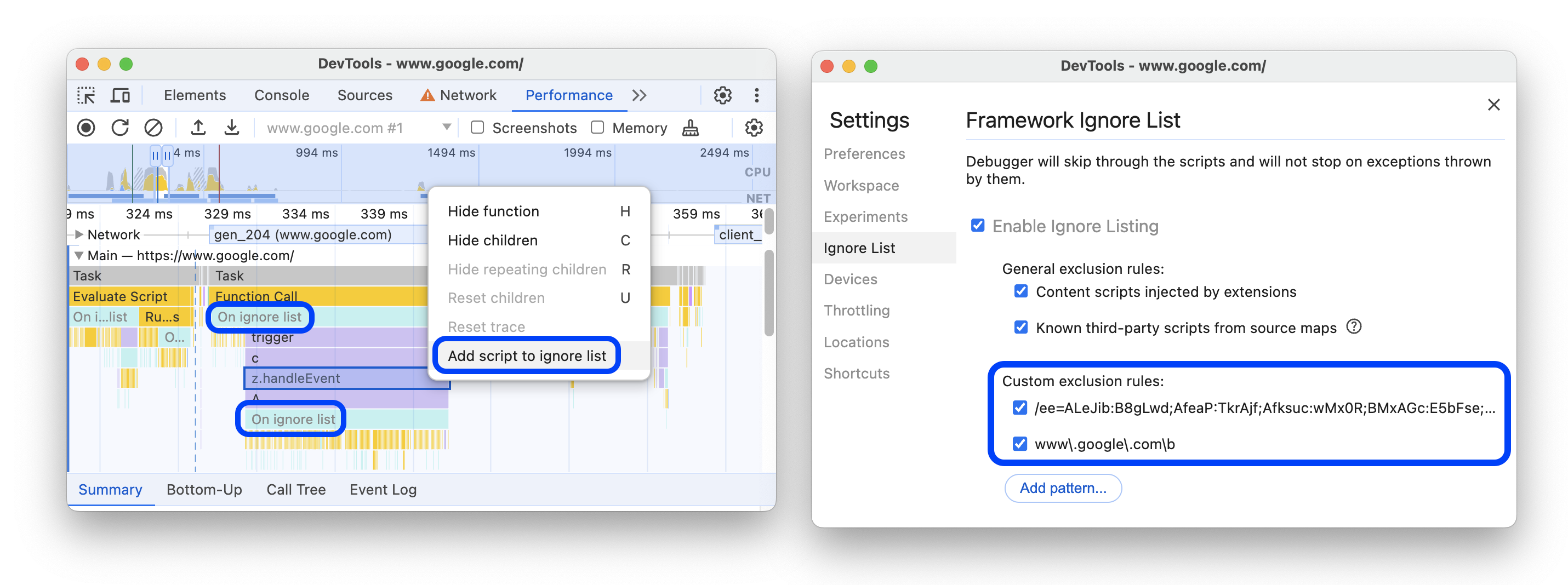Trigger garbage collection with the broom icon
The height and width of the screenshot is (585, 1568).
(x=690, y=128)
